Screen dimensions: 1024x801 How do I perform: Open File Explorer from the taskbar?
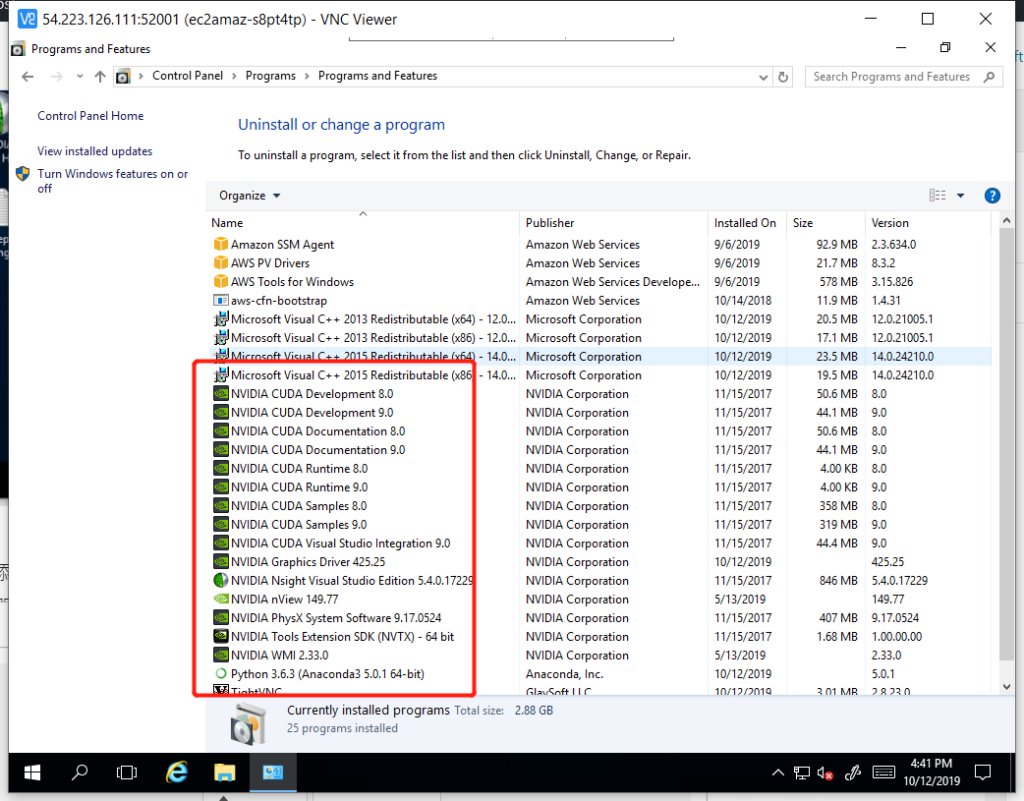coord(224,772)
